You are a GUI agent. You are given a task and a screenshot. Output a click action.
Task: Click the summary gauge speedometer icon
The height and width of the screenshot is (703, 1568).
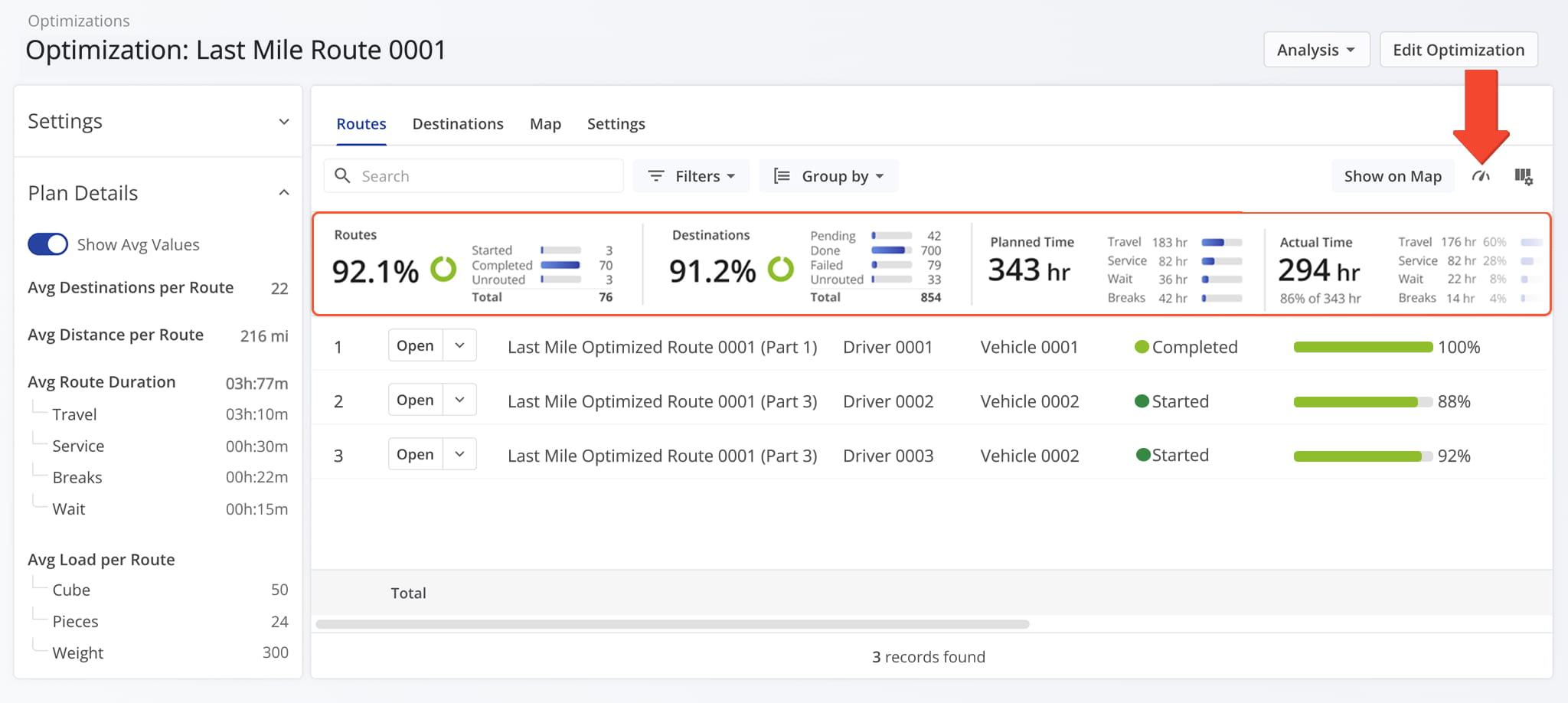pos(1481,176)
